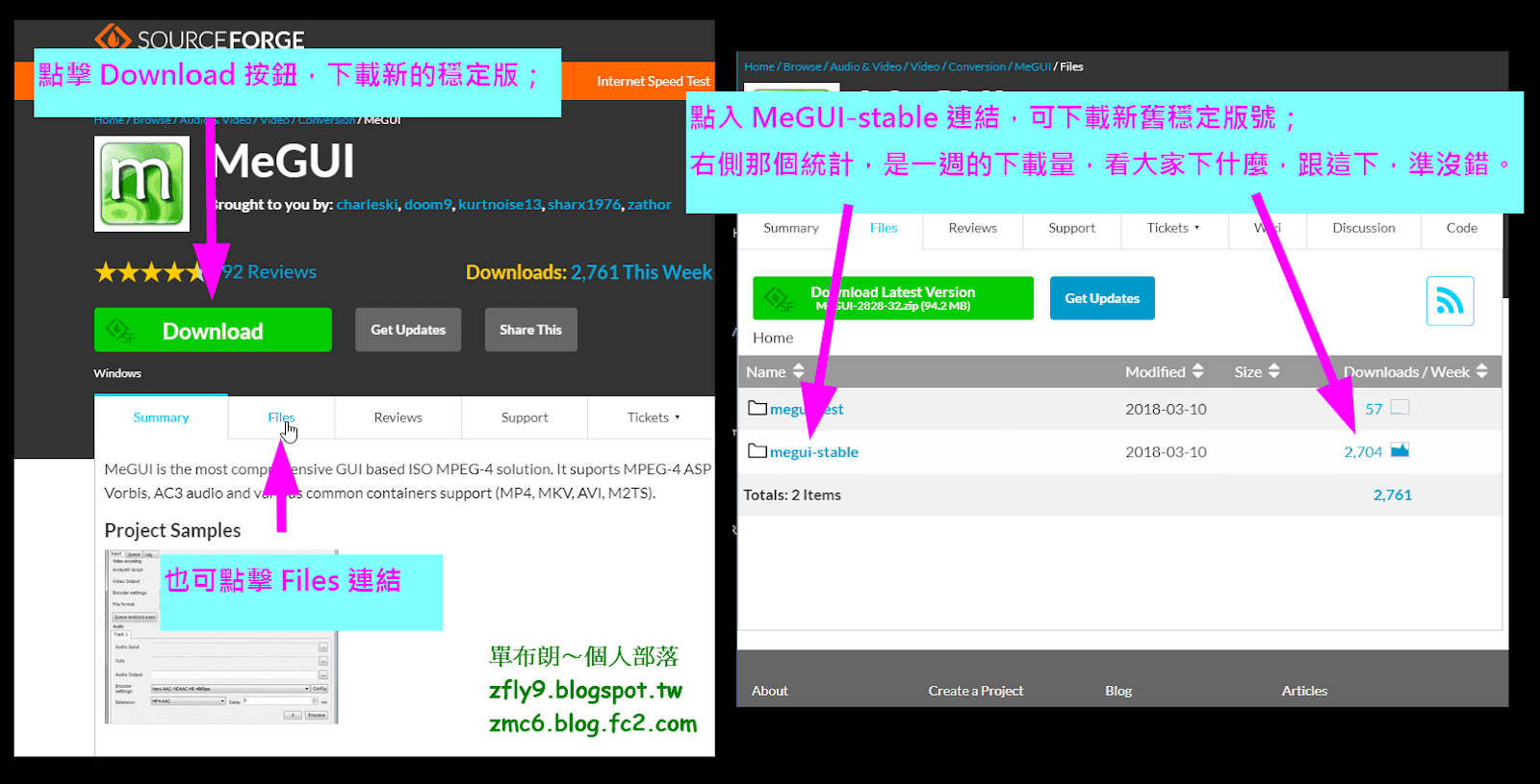This screenshot has width=1540, height=784.
Task: Sort by Name column arrows
Action: click(x=798, y=371)
